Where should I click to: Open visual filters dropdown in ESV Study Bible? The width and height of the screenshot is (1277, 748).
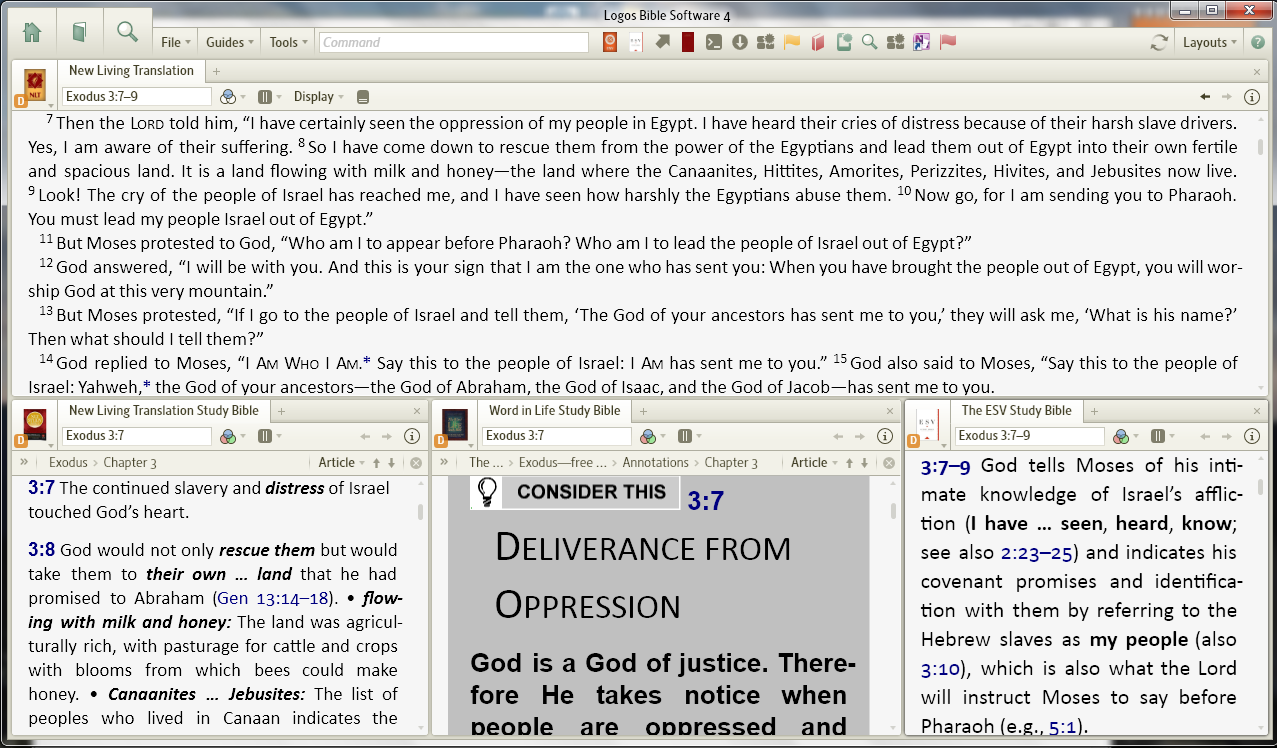1125,436
